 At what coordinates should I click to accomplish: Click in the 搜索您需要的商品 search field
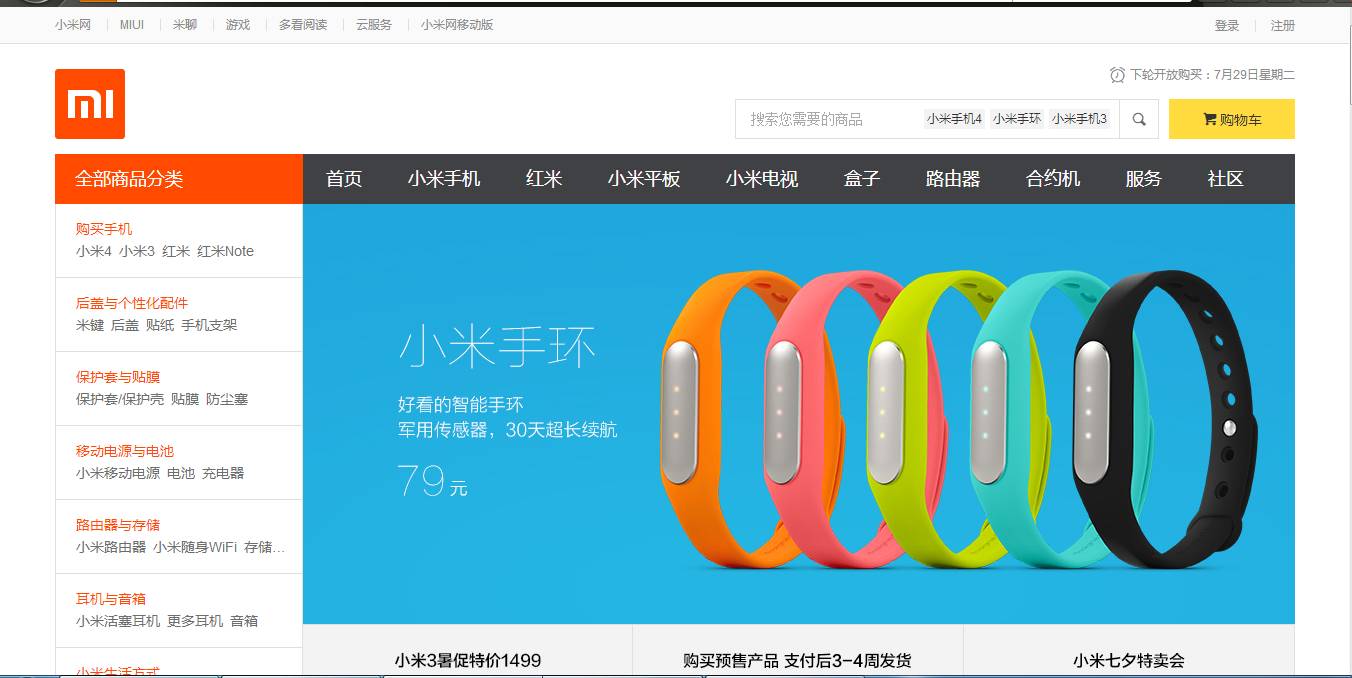(x=830, y=119)
